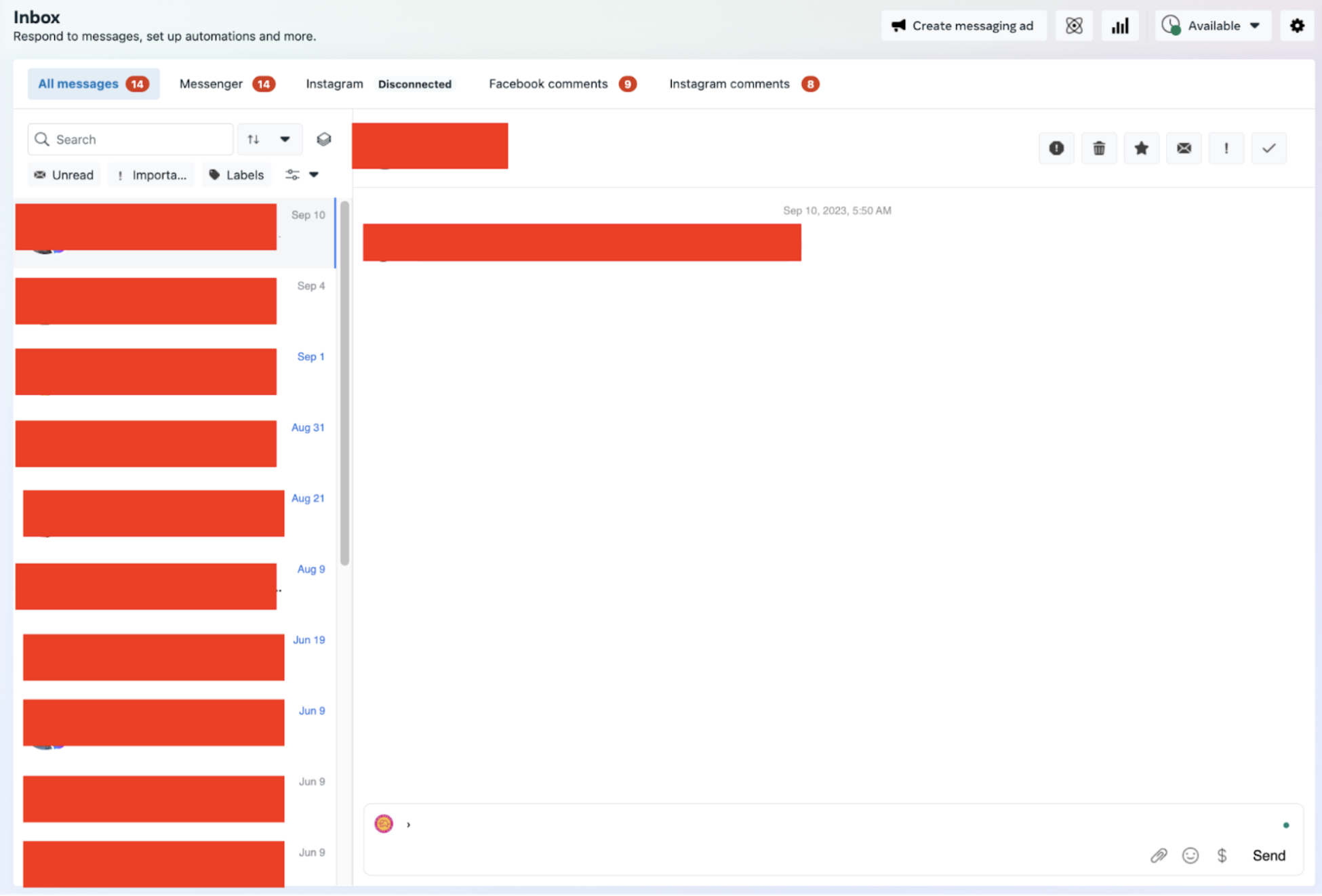Click the star/favorite icon on message
This screenshot has width=1322, height=896.
click(x=1142, y=148)
